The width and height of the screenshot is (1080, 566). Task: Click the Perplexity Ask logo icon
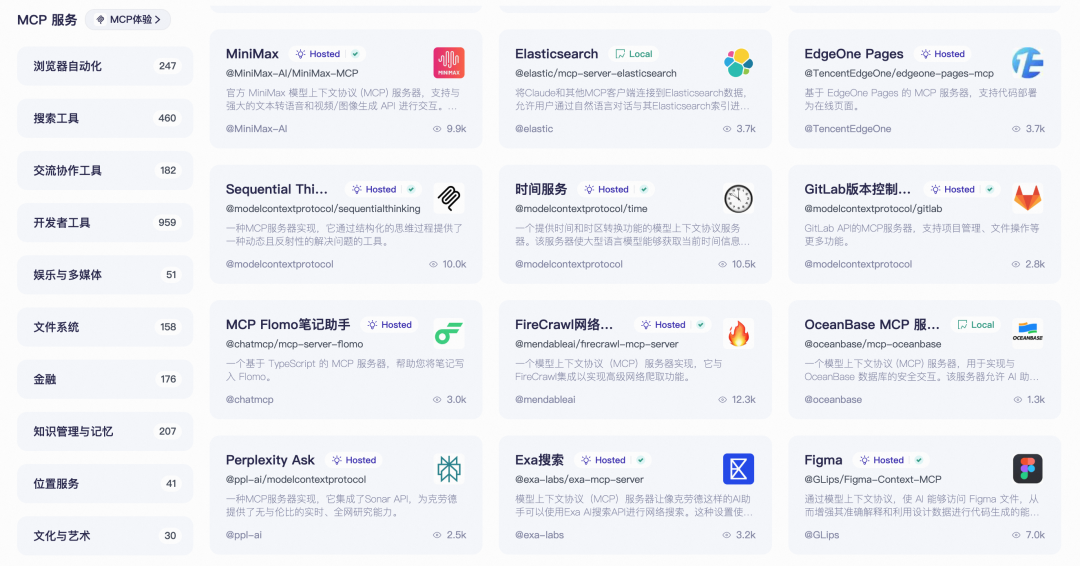(x=449, y=469)
